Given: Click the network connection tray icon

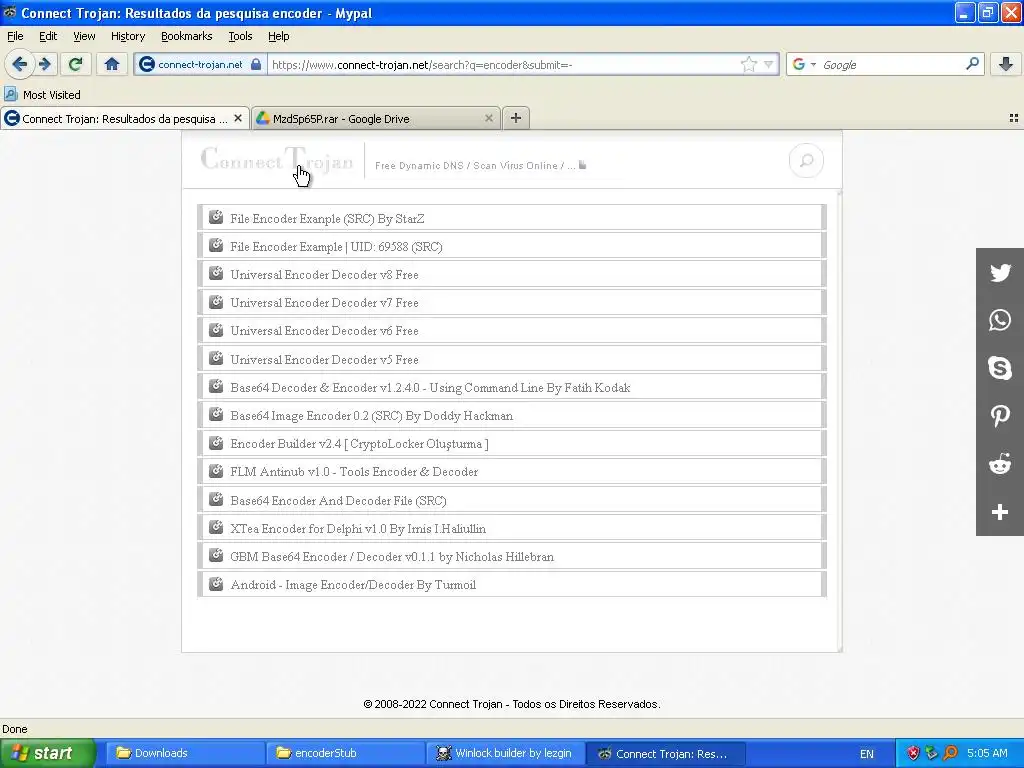Looking at the screenshot, I should click(932, 753).
